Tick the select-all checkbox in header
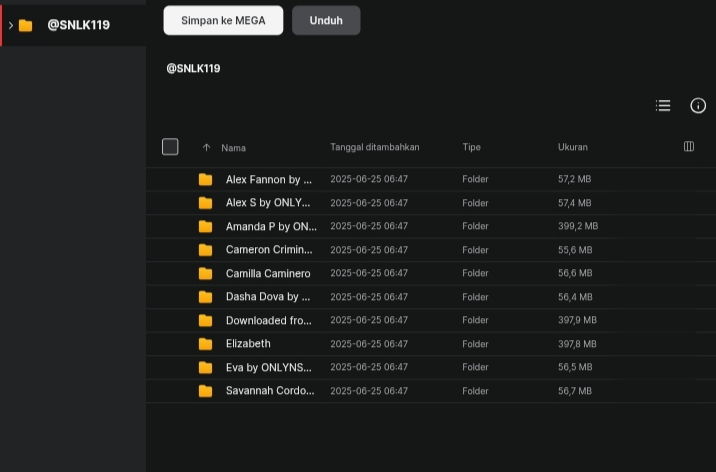 170,147
